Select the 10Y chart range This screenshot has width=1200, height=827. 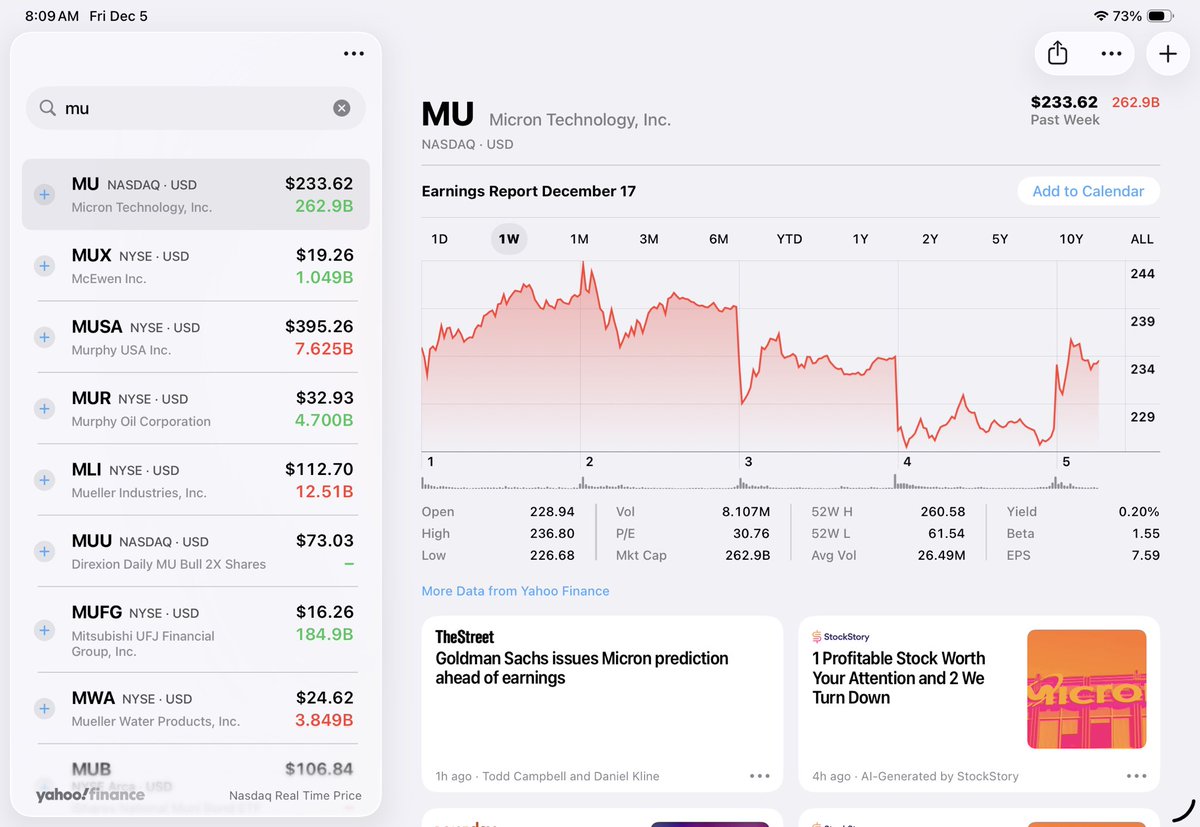coord(1071,239)
